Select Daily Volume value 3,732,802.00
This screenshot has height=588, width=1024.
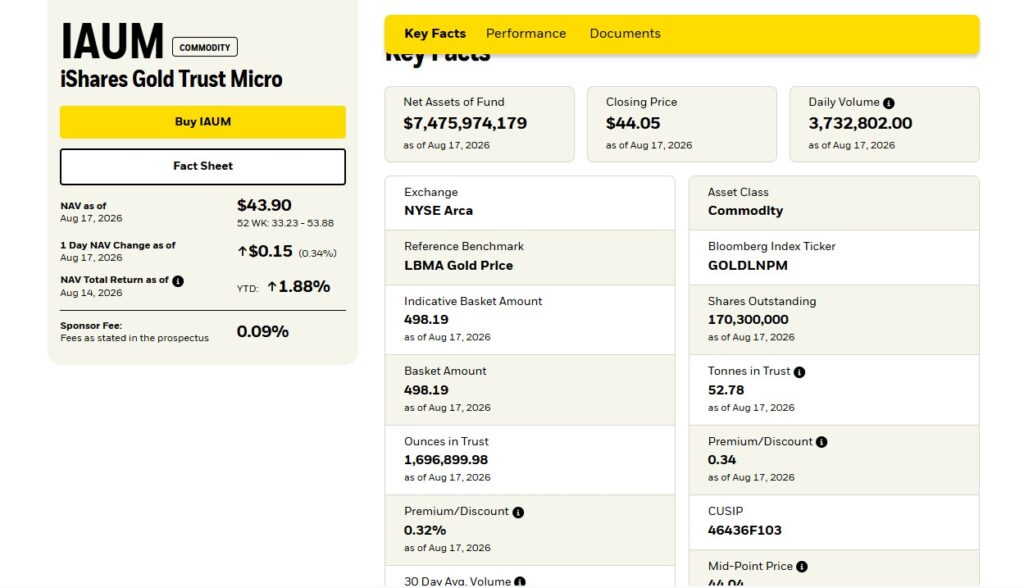(x=860, y=123)
